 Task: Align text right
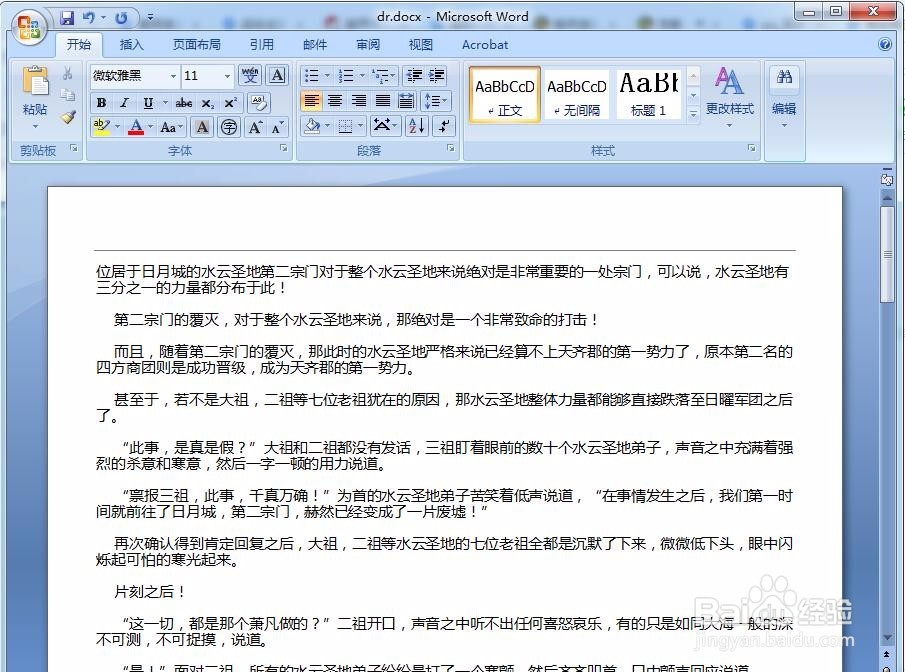click(x=359, y=101)
